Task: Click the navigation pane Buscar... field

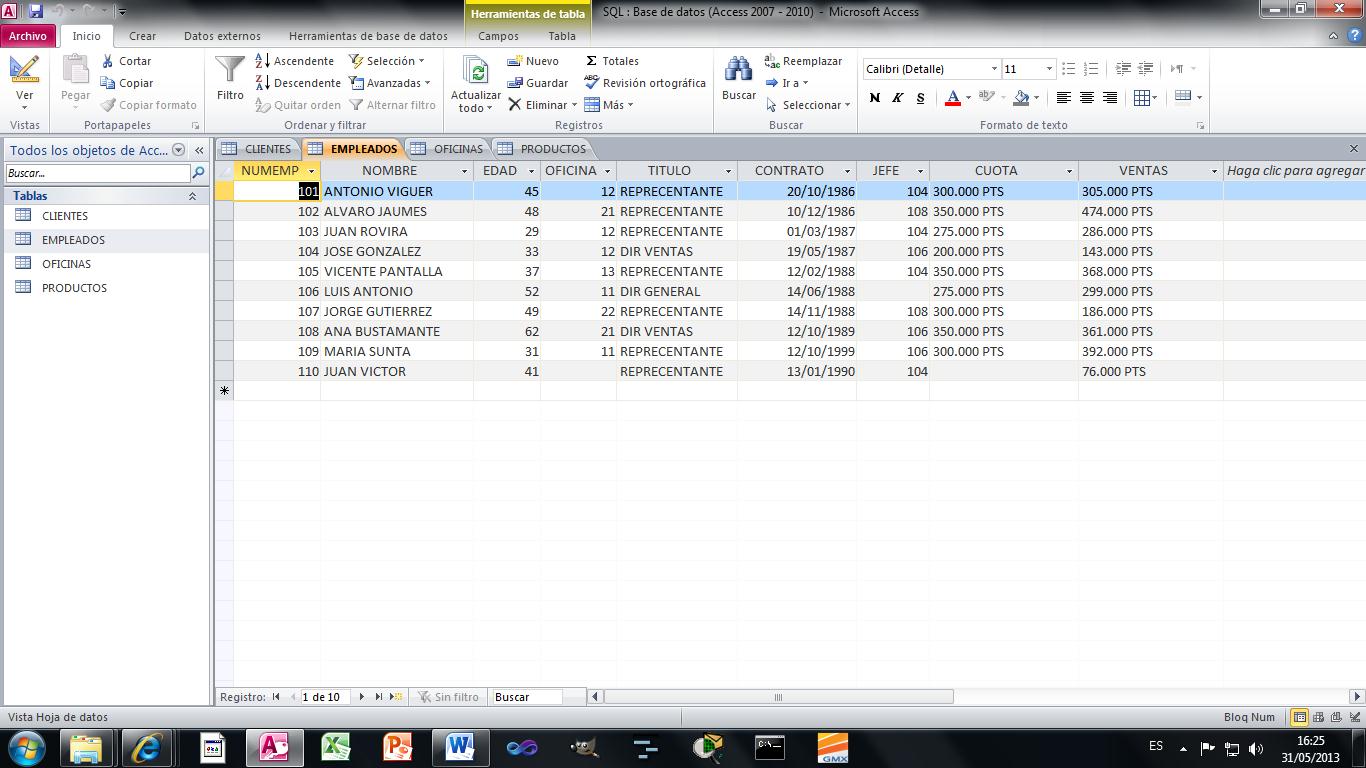Action: click(97, 173)
